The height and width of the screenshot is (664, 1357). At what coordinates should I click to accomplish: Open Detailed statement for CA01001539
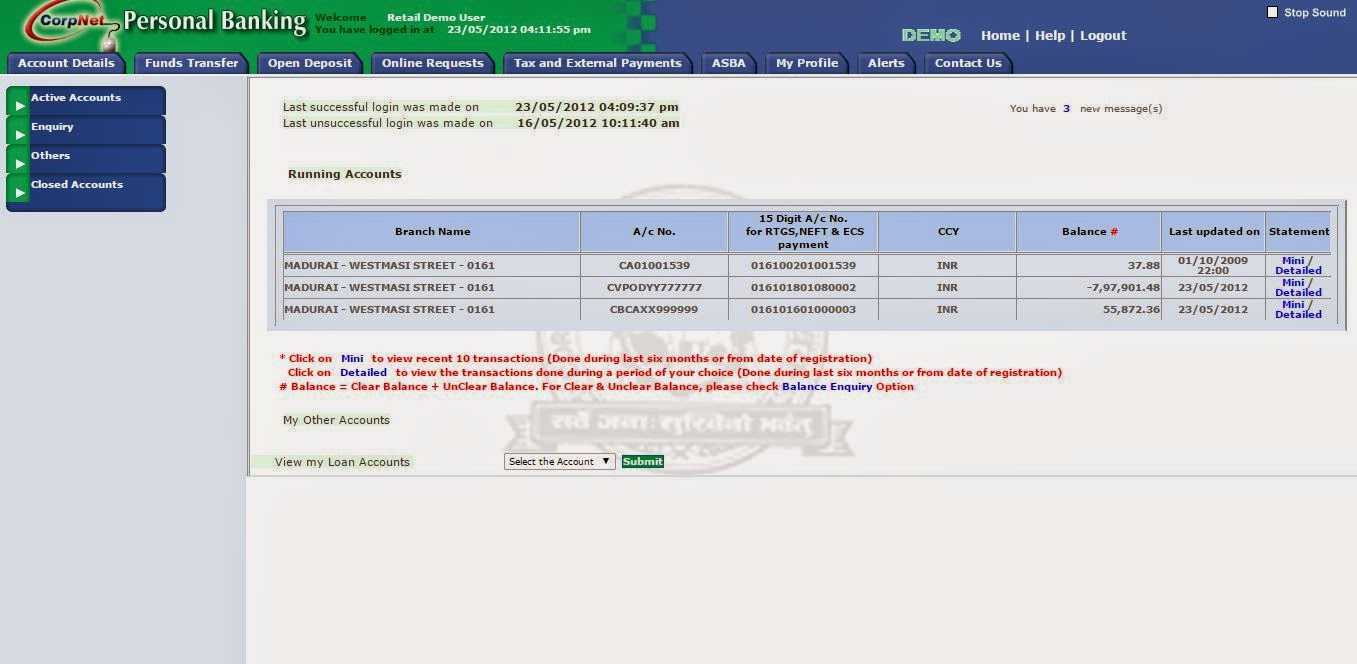pyautogui.click(x=1298, y=270)
